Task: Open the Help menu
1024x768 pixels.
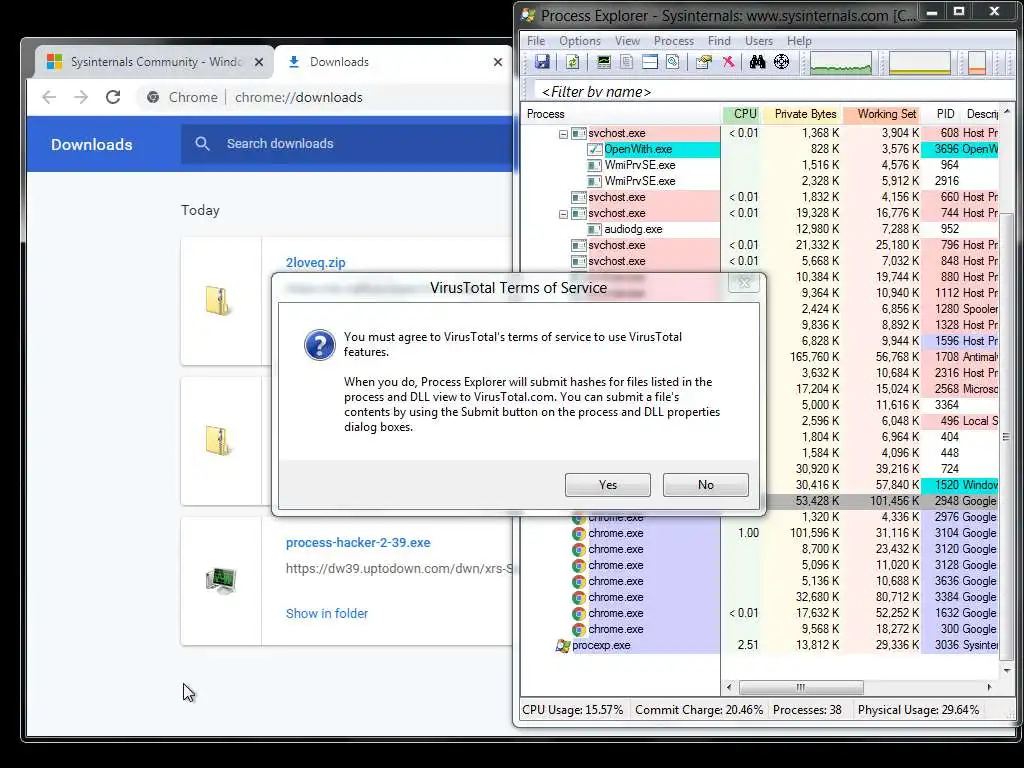Action: pyautogui.click(x=799, y=40)
